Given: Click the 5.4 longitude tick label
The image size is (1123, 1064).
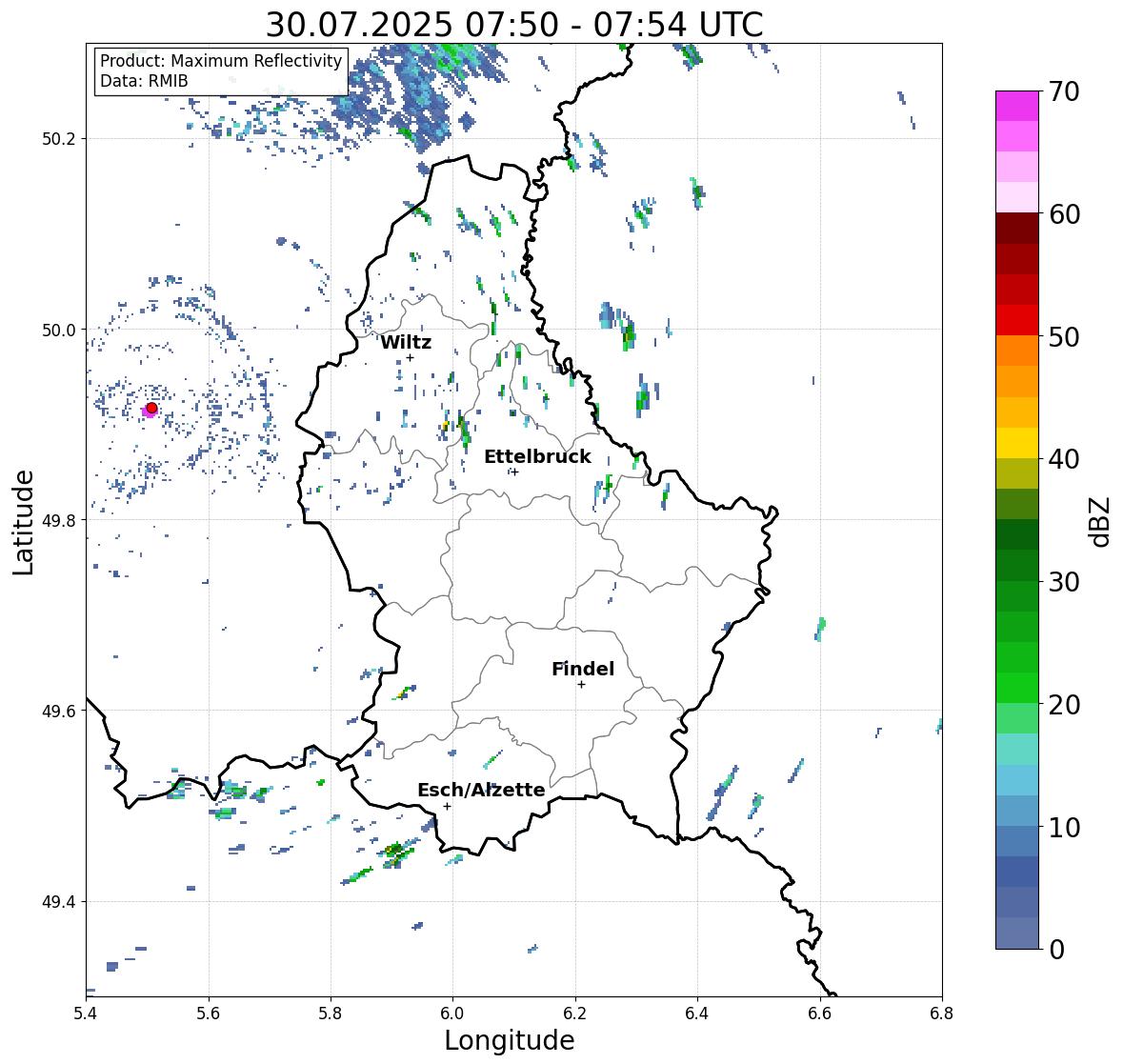Looking at the screenshot, I should click(x=86, y=1013).
